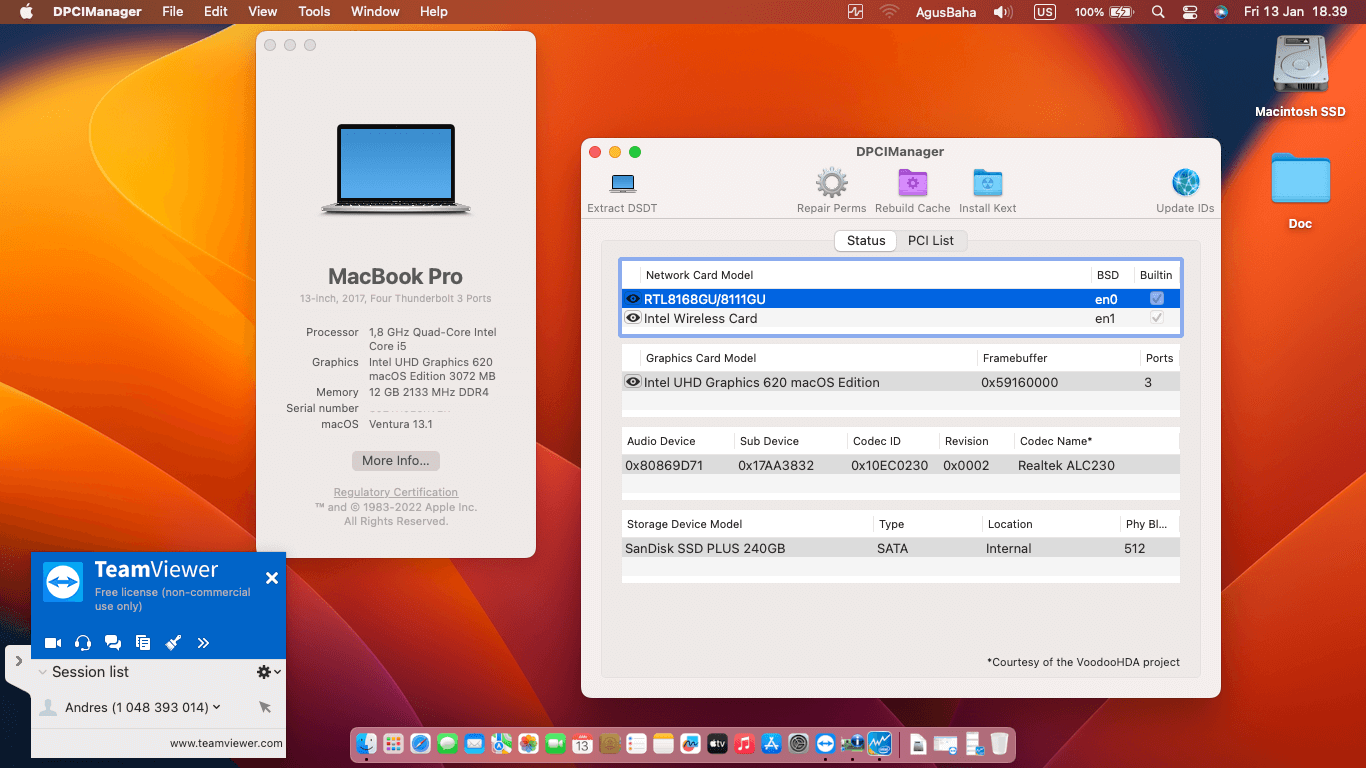Open the Tools menu
Screen dimensions: 1366x768
314,12
